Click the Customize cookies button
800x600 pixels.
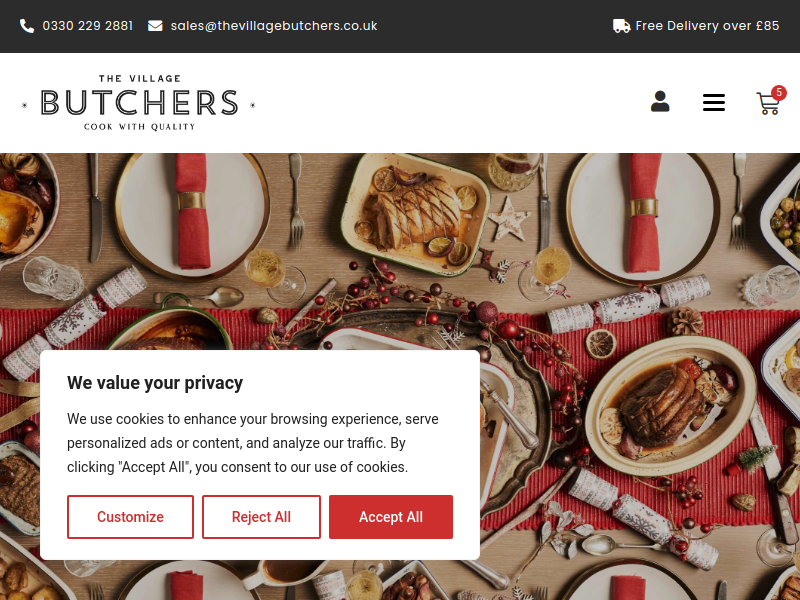tap(130, 517)
